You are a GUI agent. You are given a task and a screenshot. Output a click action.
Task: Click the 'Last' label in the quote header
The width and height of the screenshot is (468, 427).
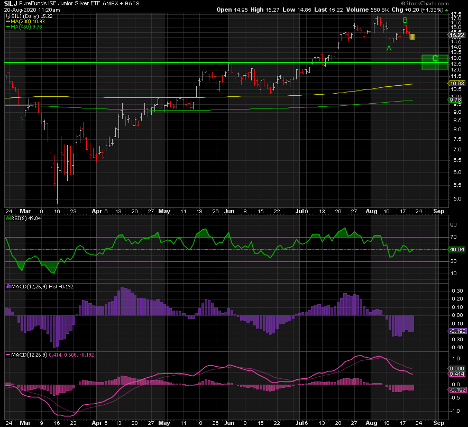click(321, 10)
